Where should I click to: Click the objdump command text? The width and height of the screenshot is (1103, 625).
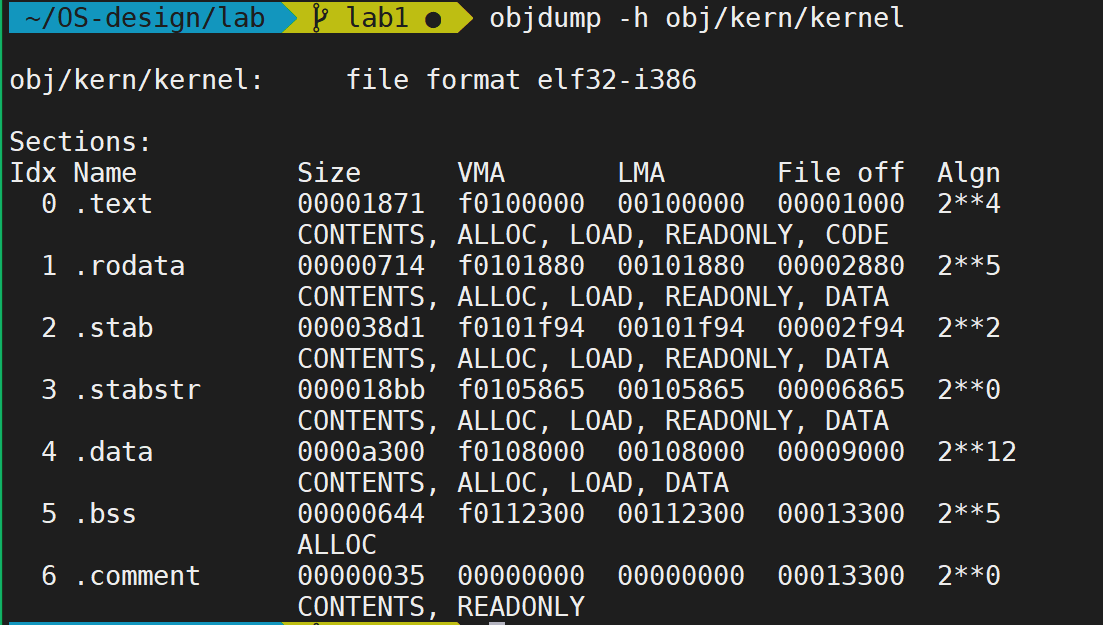pos(545,18)
